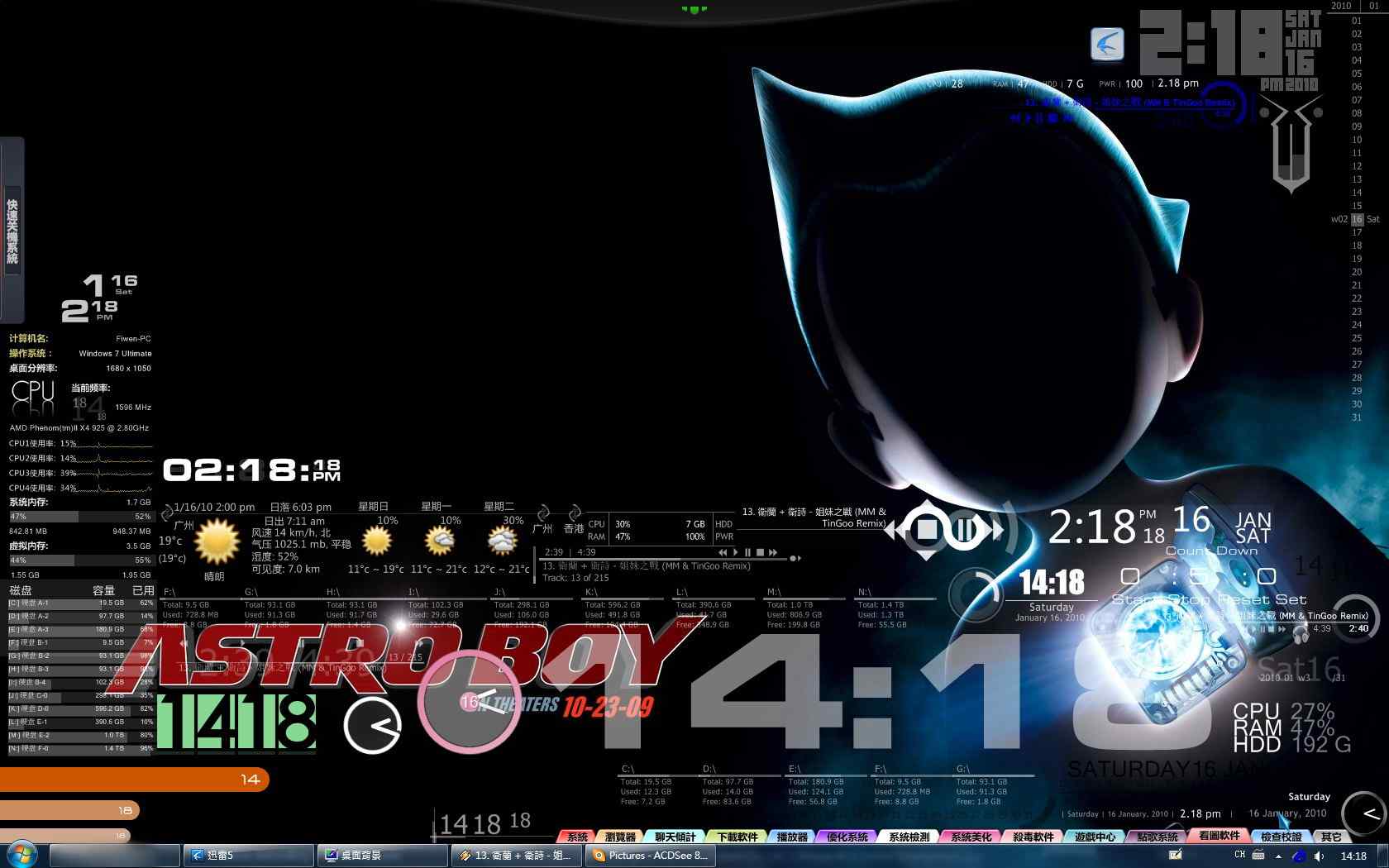Click the 快速关机系统 side panel
The width and height of the screenshot is (1389, 868).
click(12, 231)
